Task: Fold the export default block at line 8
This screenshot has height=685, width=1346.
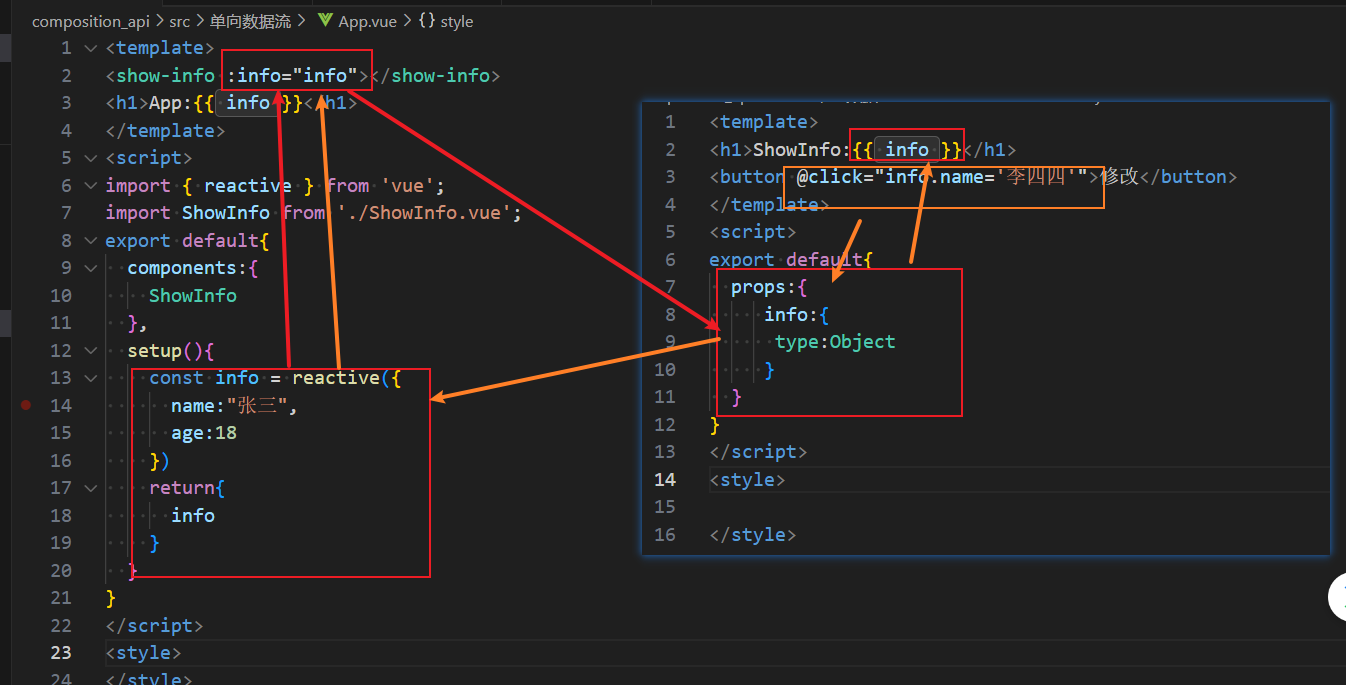Action: [x=91, y=241]
